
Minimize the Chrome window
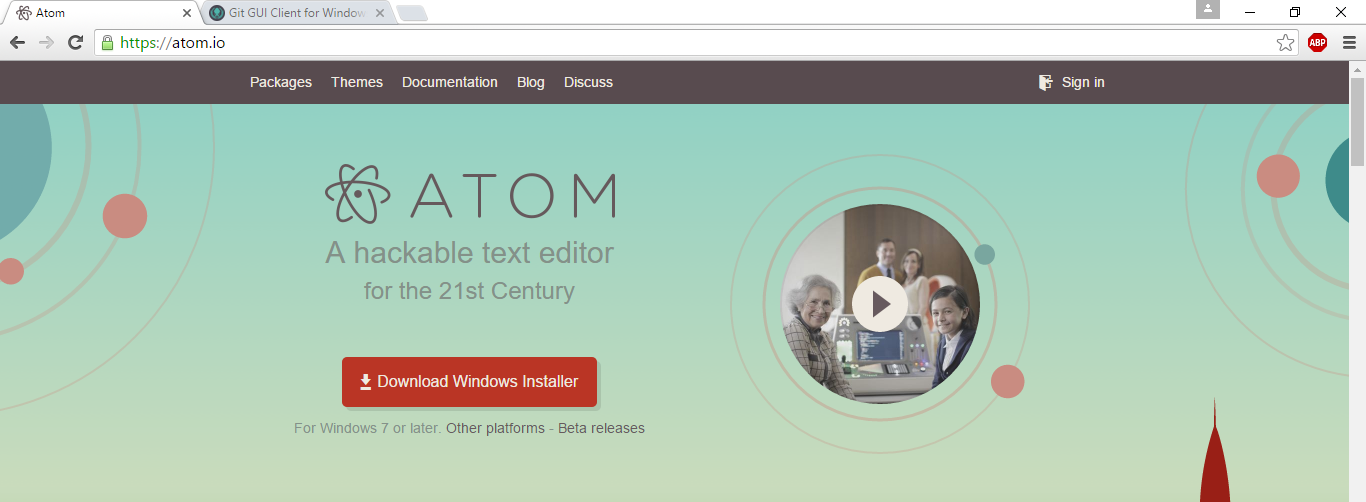[1250, 12]
